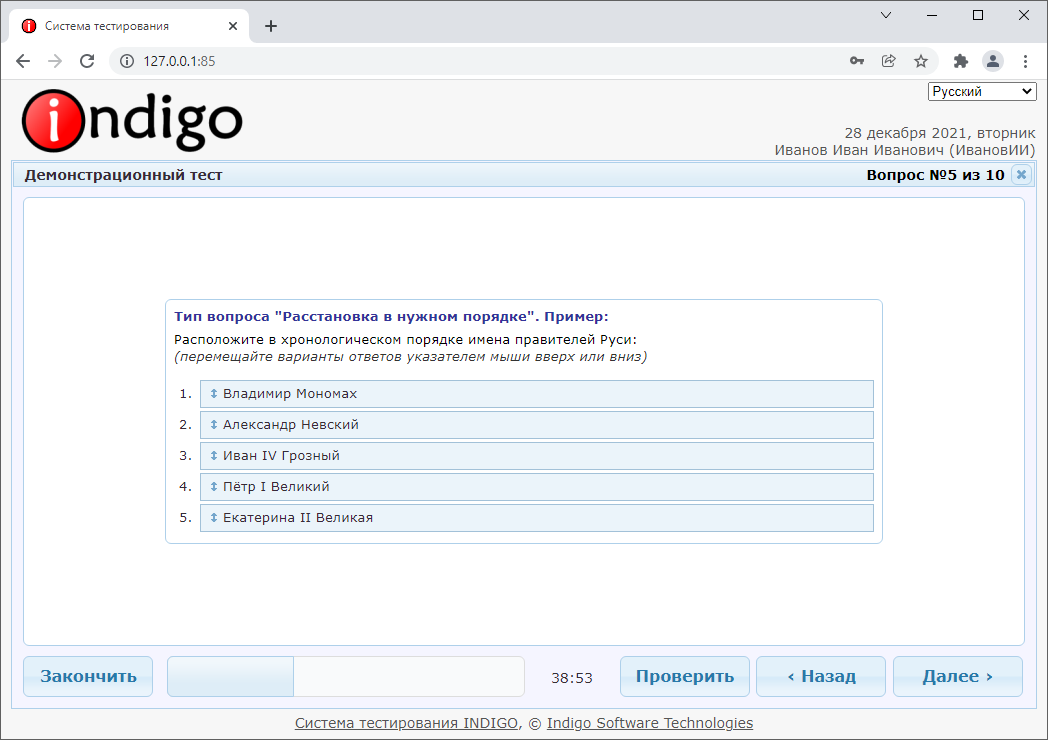View site information icon in address bar
This screenshot has width=1048, height=740.
point(127,61)
